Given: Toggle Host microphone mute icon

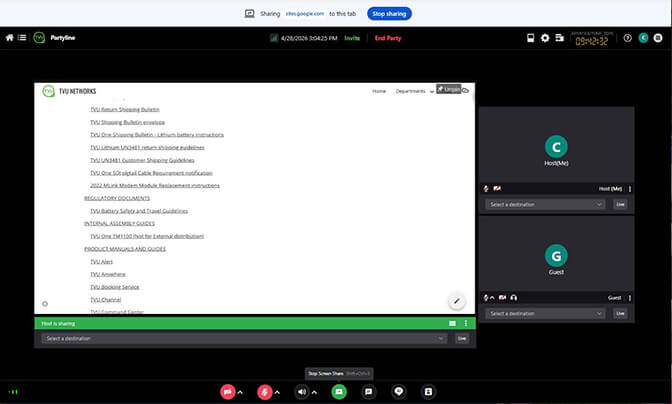Looking at the screenshot, I should 486,189.
